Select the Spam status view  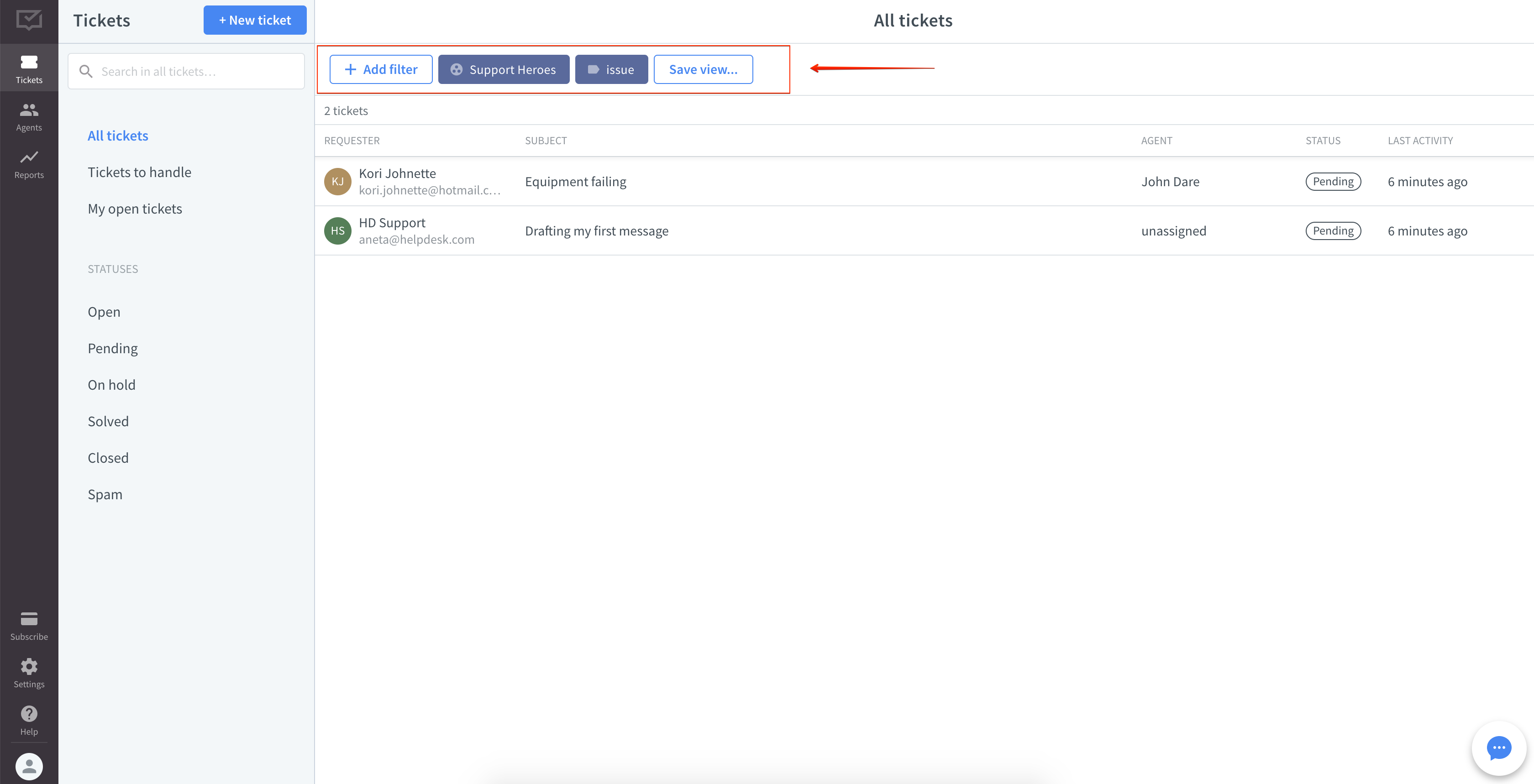click(x=105, y=494)
